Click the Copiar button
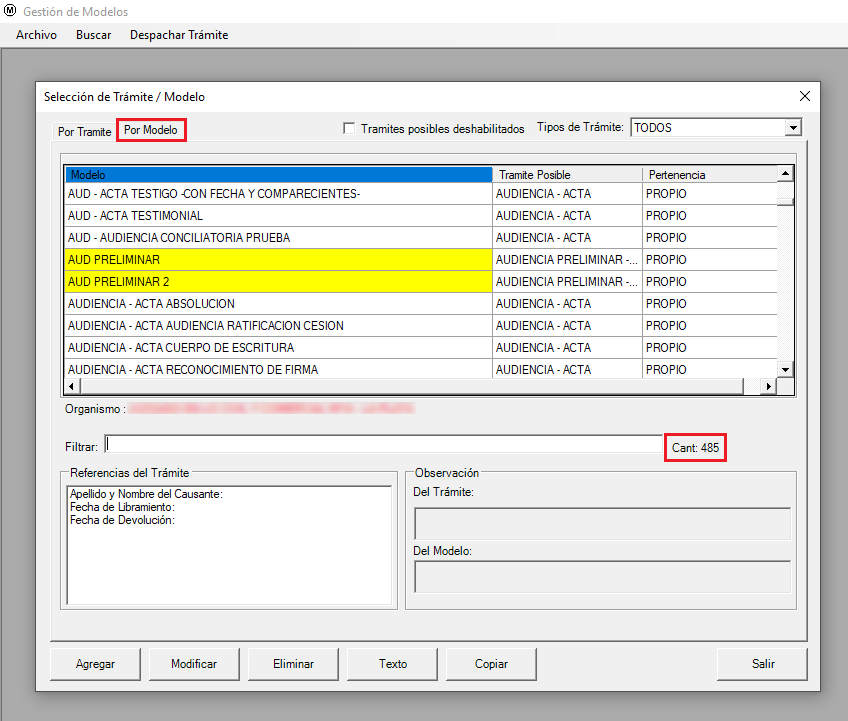The height and width of the screenshot is (721, 848). (x=491, y=664)
